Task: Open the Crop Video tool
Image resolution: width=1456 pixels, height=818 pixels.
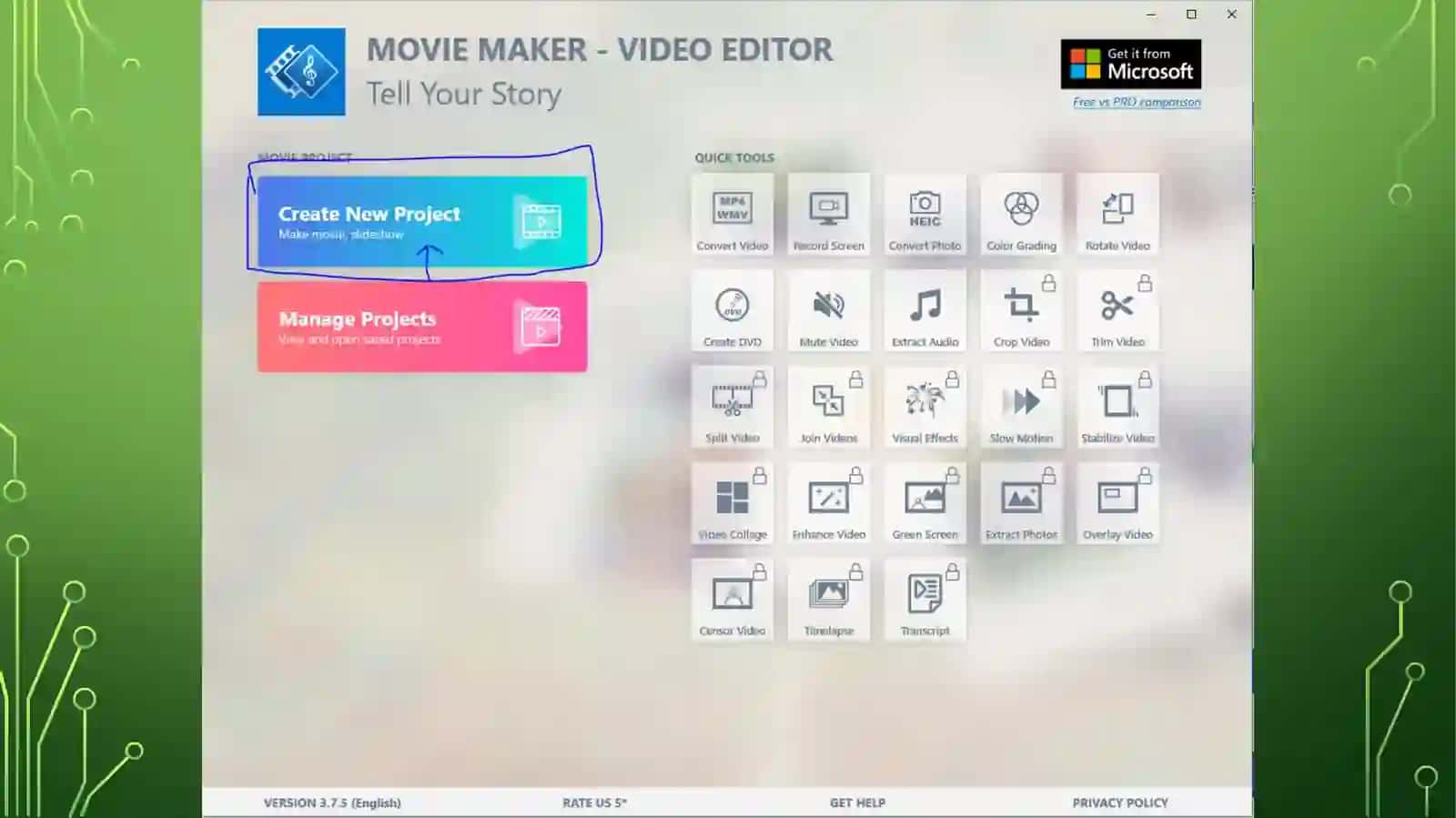Action: point(1022,311)
